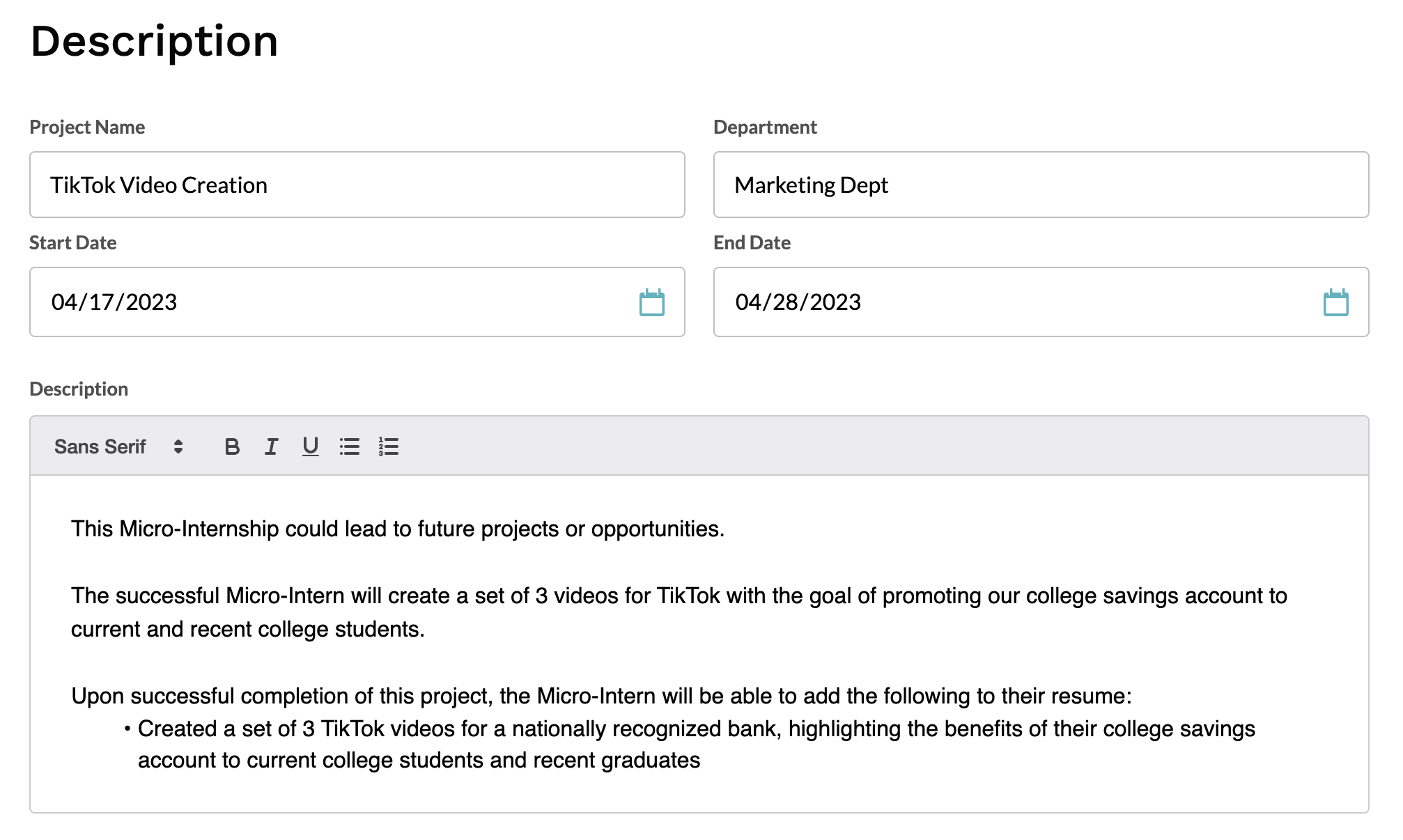The image size is (1403, 840).
Task: Click the 'Description' page heading
Action: pyautogui.click(x=154, y=42)
